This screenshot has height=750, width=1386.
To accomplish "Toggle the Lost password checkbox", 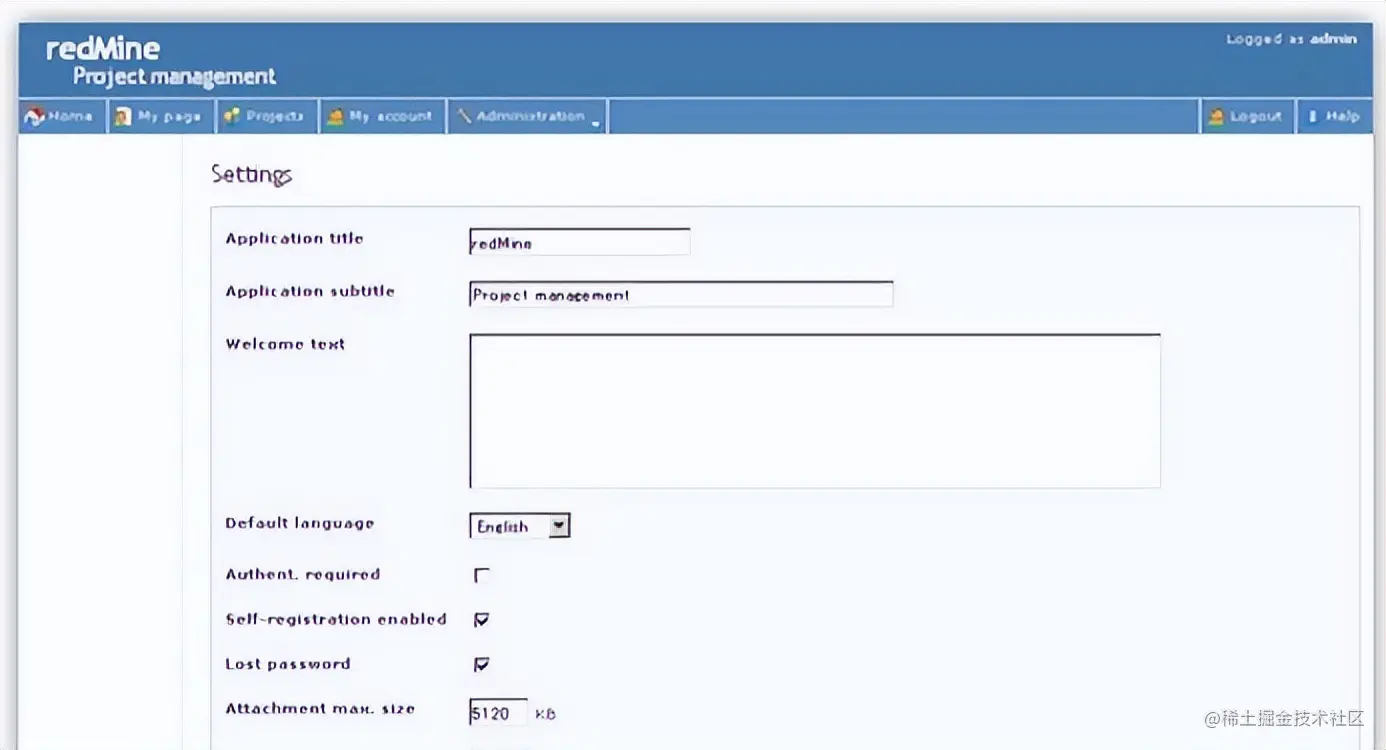I will (482, 664).
